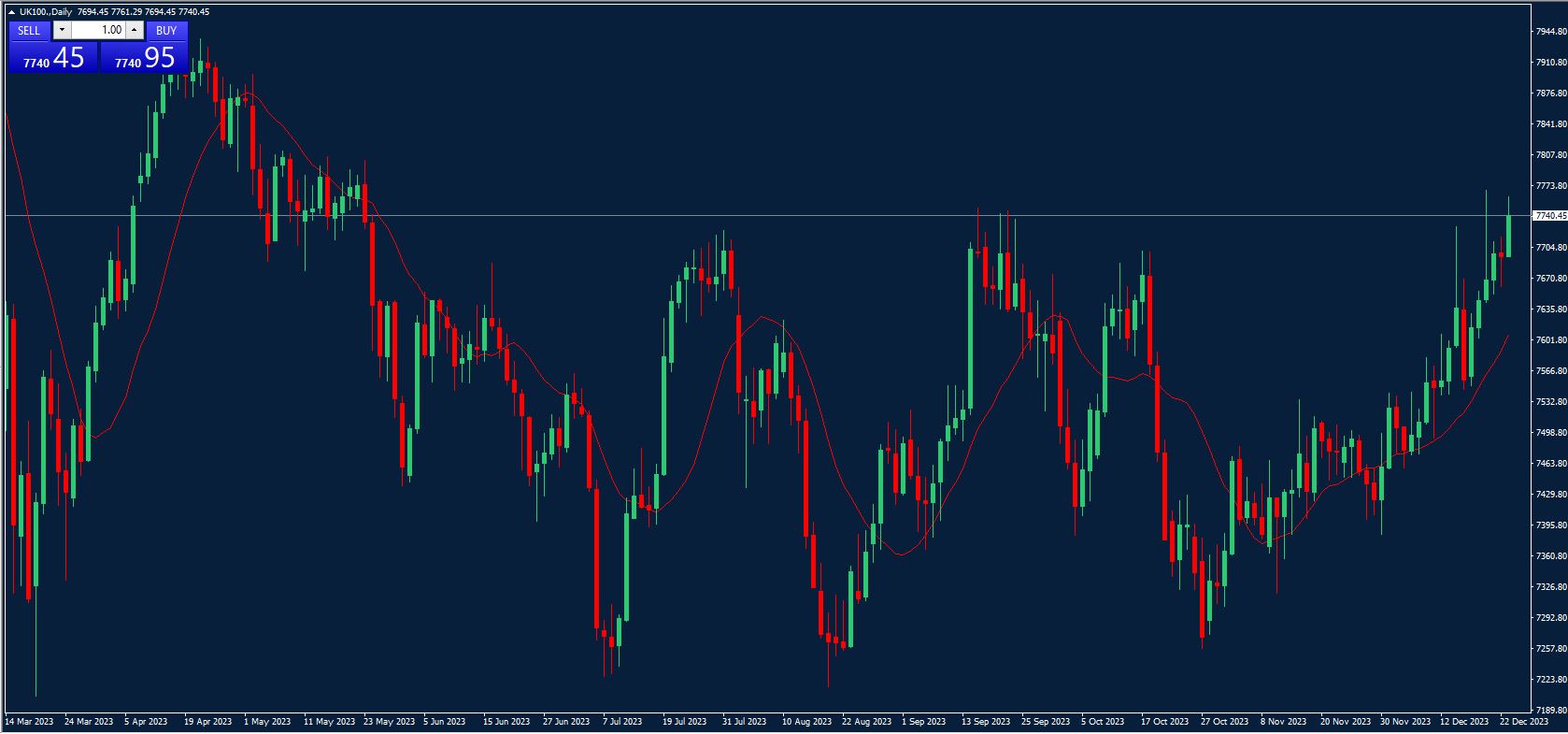Click the 5 Oct 2023 date label

pos(1103,722)
